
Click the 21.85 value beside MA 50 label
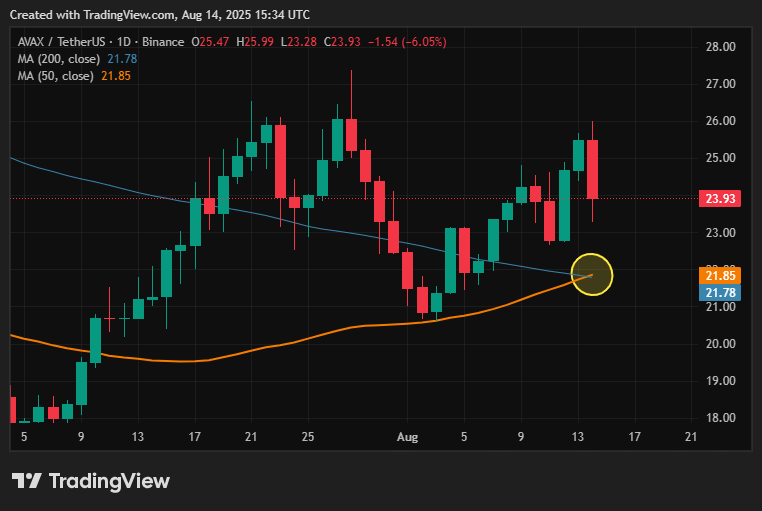116,76
